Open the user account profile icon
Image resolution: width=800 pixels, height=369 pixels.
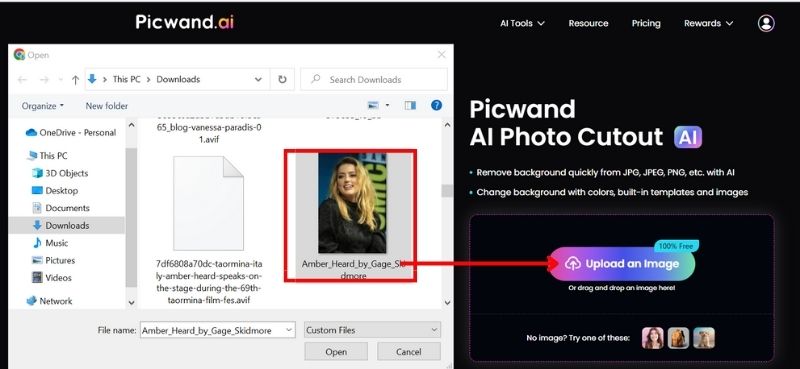point(766,23)
